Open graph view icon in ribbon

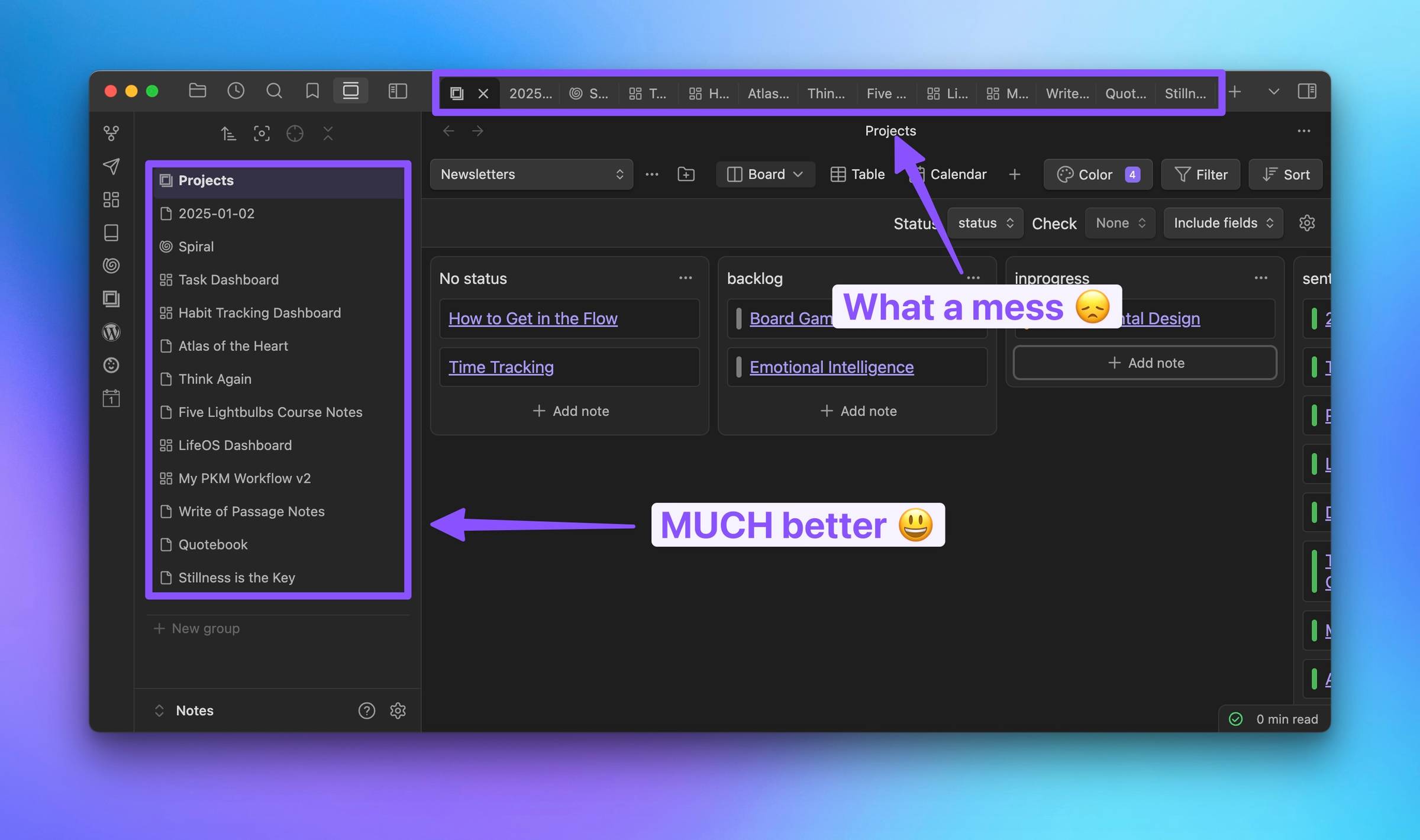111,133
